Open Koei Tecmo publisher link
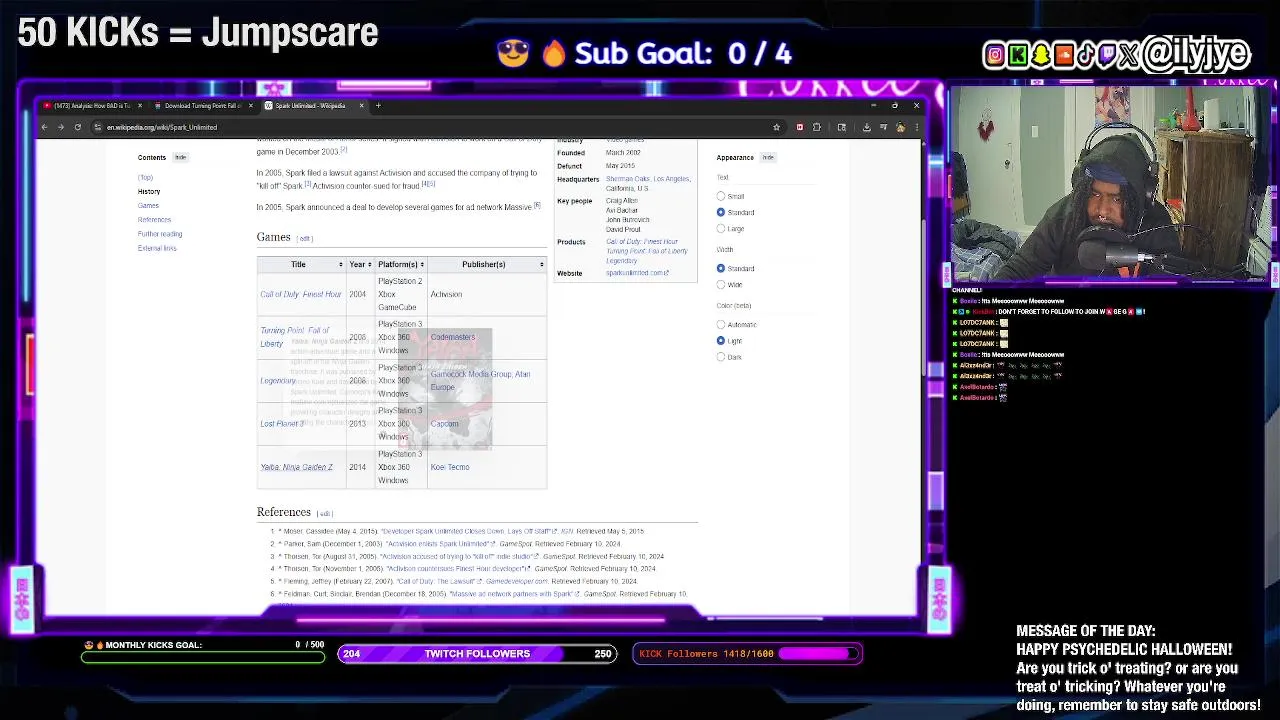This screenshot has height=720, width=1280. pyautogui.click(x=450, y=467)
